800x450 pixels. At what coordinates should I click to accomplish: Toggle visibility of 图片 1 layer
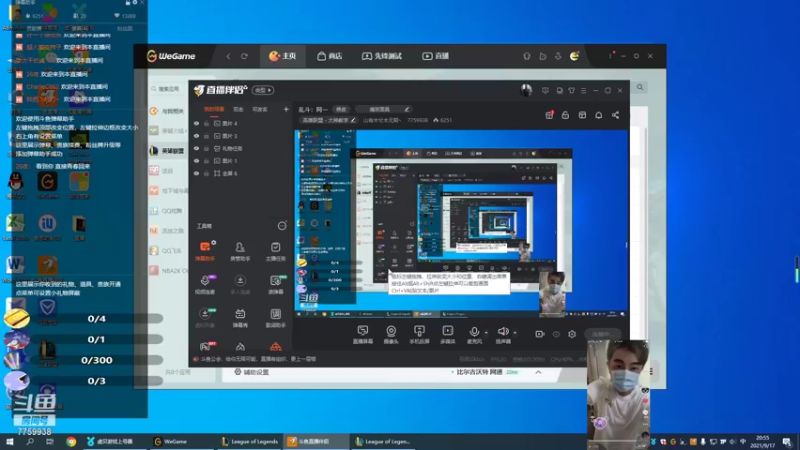click(x=196, y=161)
